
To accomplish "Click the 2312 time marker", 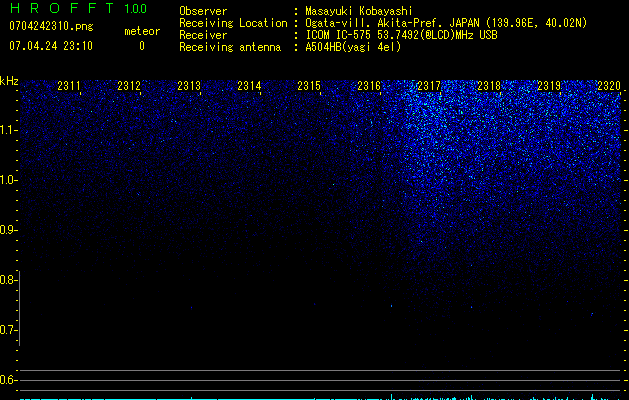I will click(129, 86).
